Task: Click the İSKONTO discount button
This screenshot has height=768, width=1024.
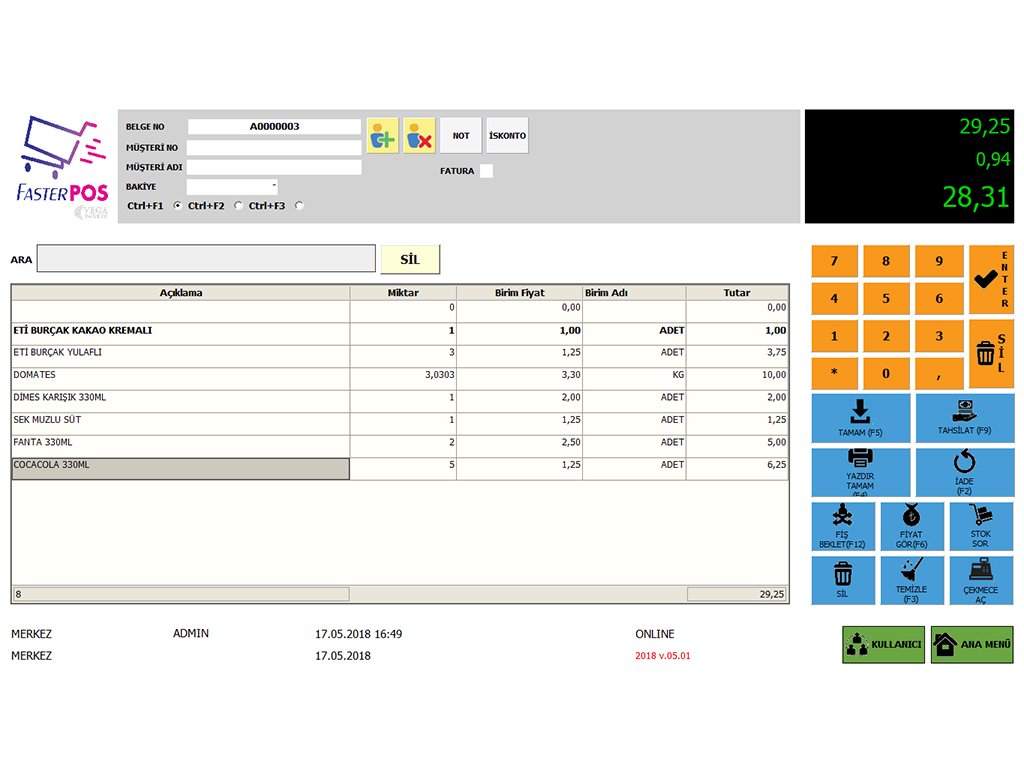Action: point(507,135)
